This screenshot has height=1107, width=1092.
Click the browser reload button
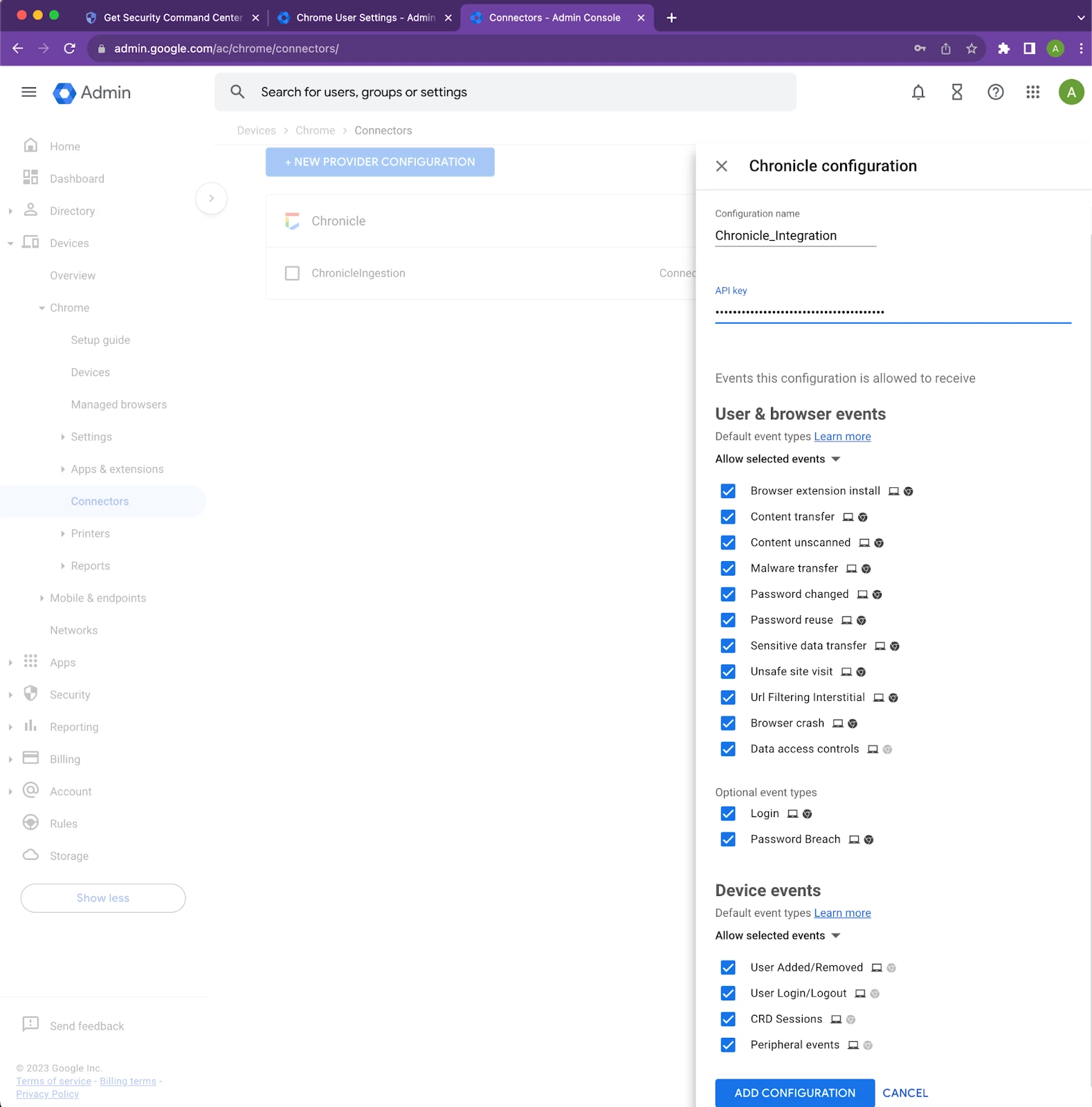coord(69,48)
